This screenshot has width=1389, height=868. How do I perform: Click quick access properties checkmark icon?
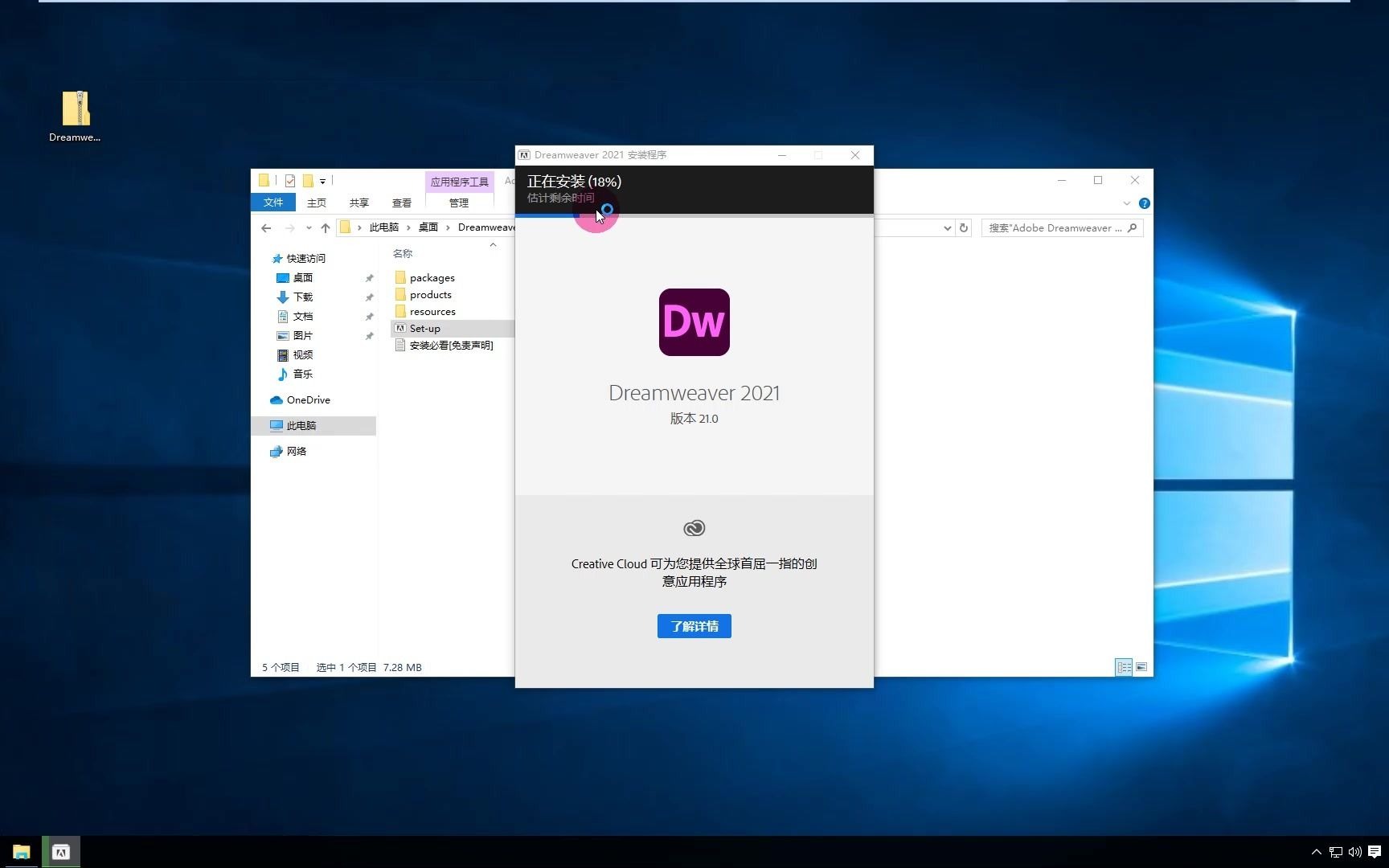click(x=290, y=181)
